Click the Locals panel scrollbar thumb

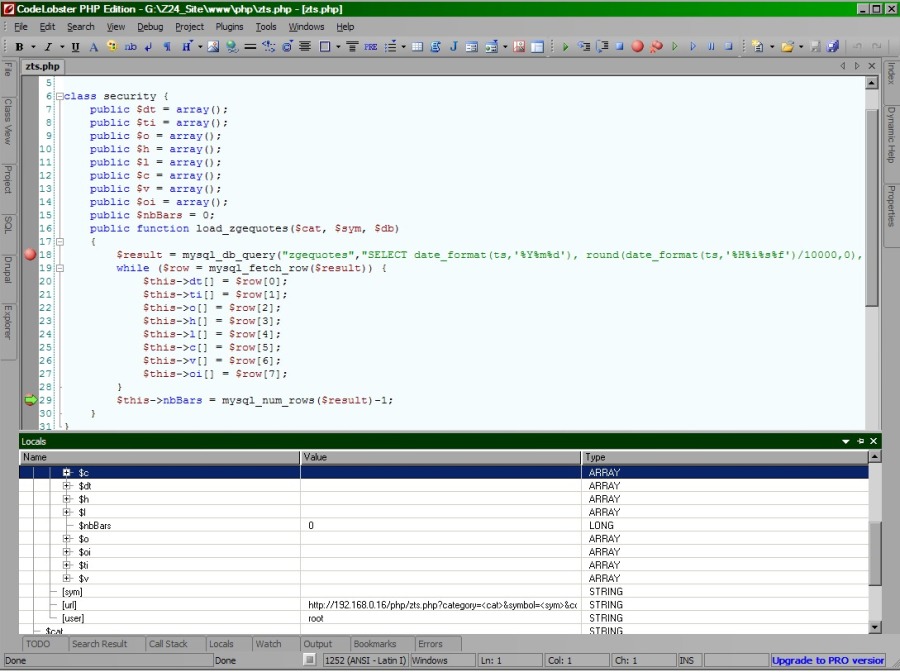pyautogui.click(x=875, y=554)
